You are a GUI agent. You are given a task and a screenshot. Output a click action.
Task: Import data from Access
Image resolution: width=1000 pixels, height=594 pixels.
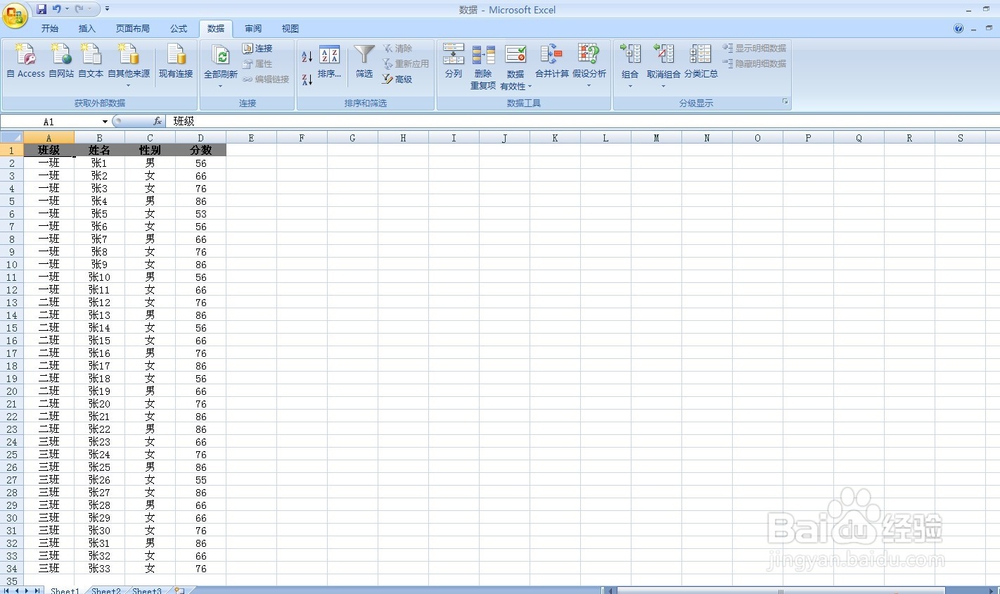point(26,61)
